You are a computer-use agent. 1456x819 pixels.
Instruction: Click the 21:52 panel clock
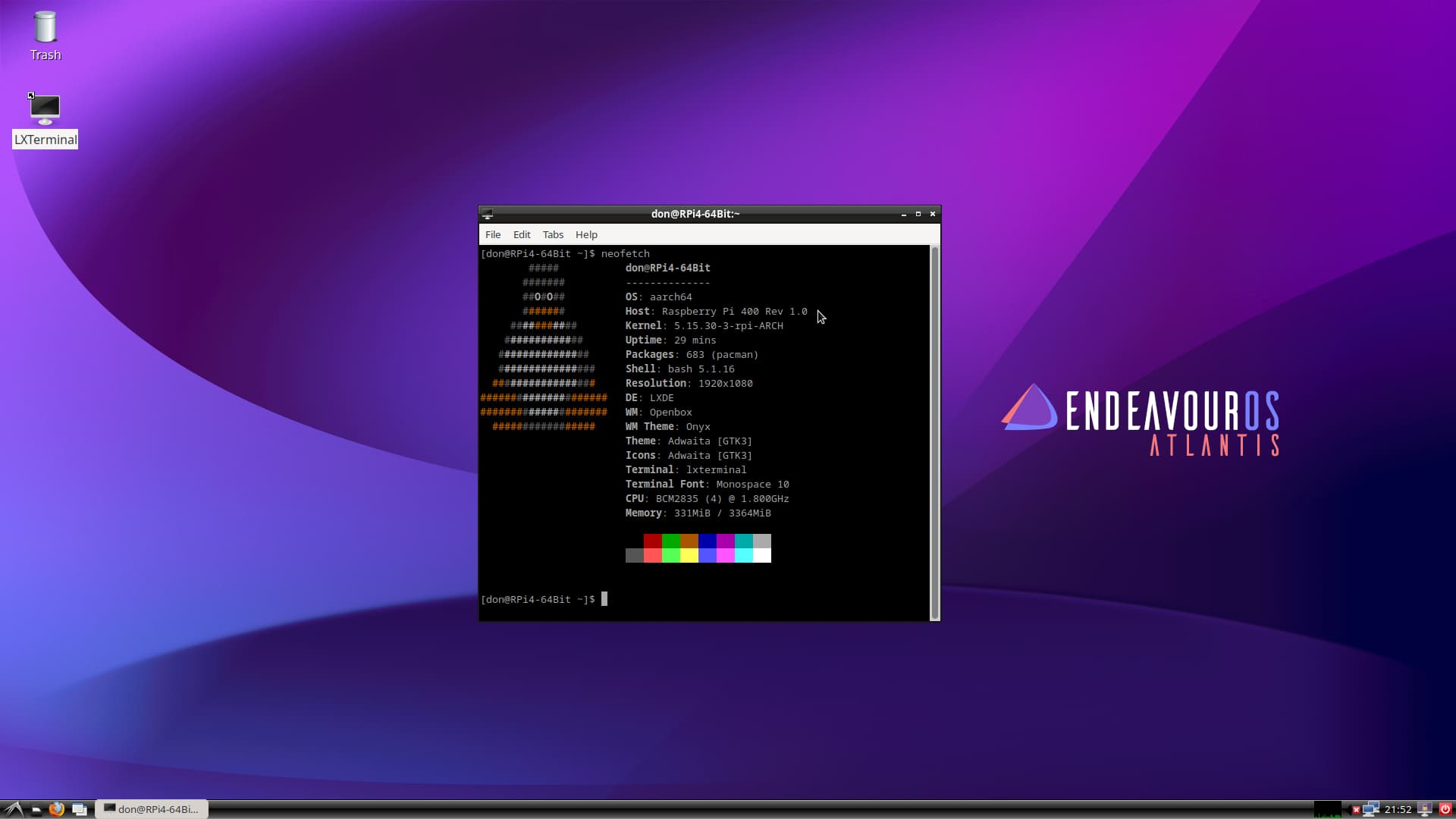[1398, 809]
